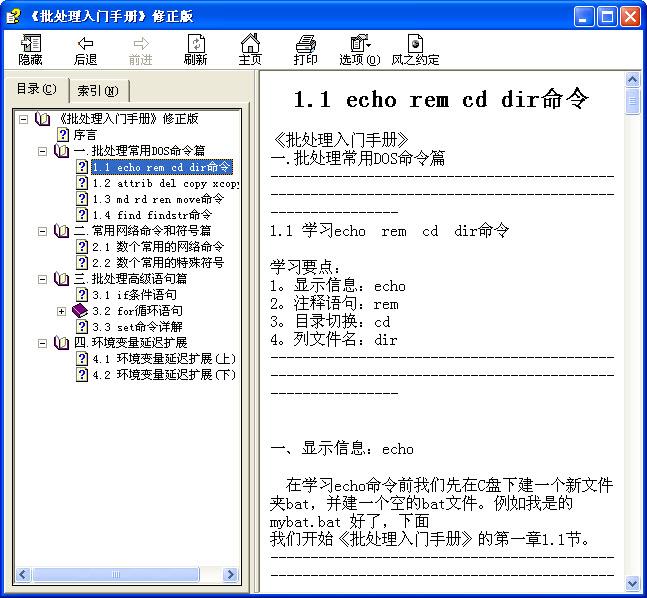Select 1.1 echo rem cd dir命令 in tree
The width and height of the screenshot is (647, 598).
click(162, 167)
